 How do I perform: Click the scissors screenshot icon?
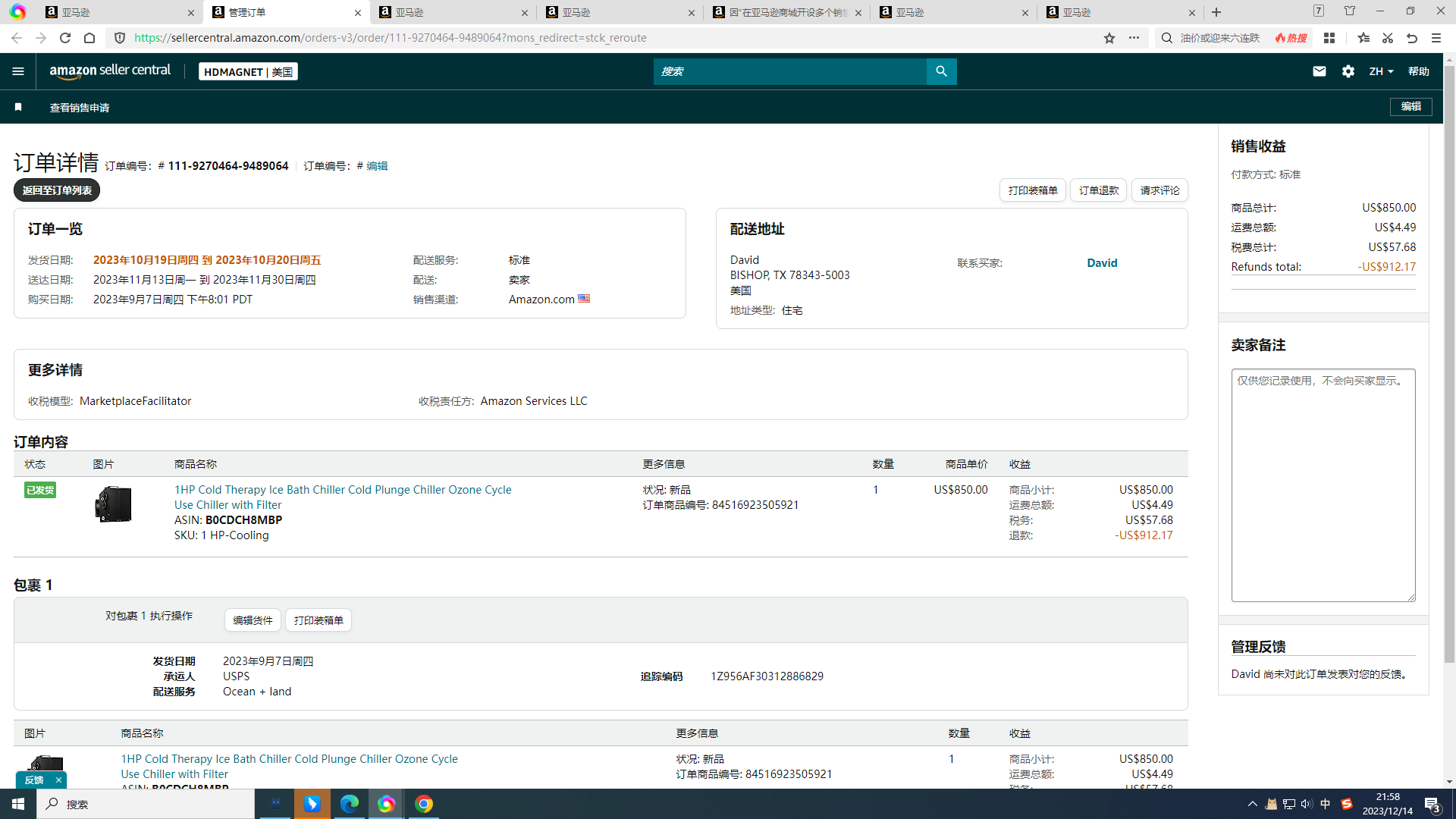[x=1388, y=38]
